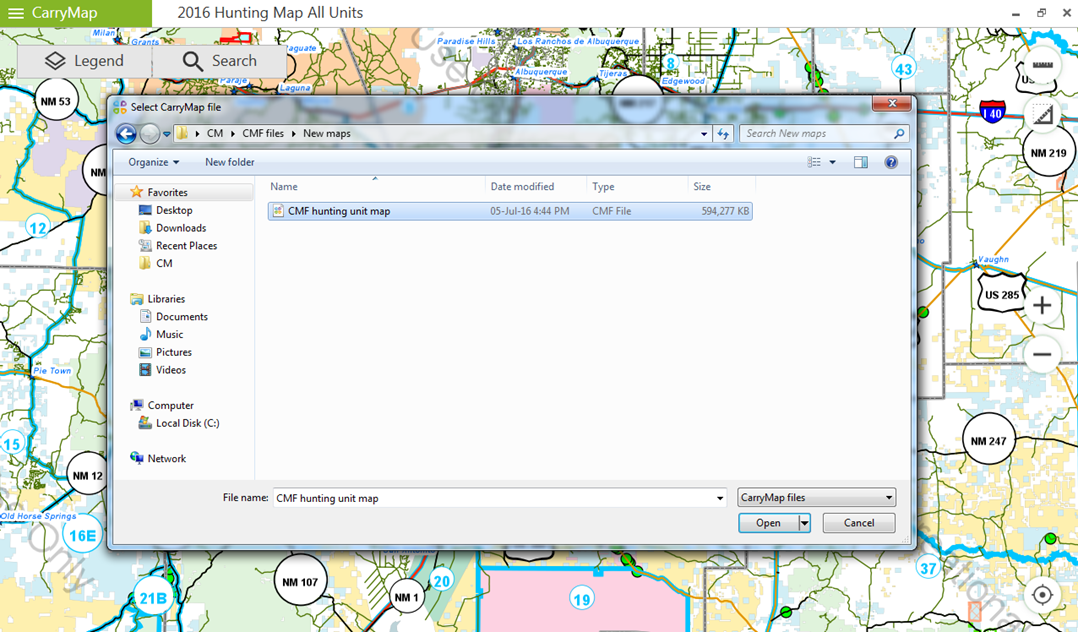This screenshot has height=632, width=1078.
Task: Open the CarryMap hamburger menu
Action: [x=16, y=13]
